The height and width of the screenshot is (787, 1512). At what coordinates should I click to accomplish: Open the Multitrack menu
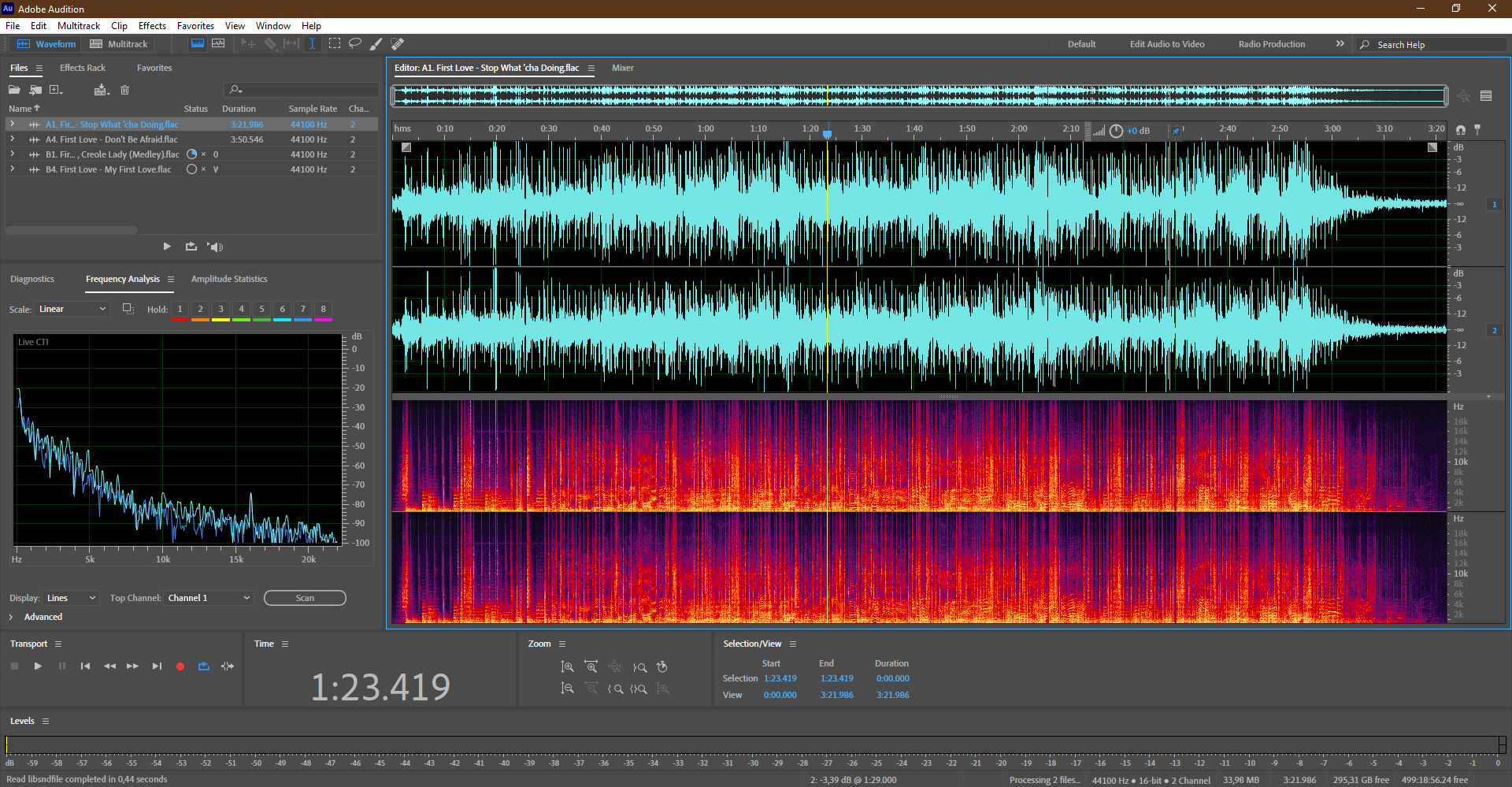[79, 26]
